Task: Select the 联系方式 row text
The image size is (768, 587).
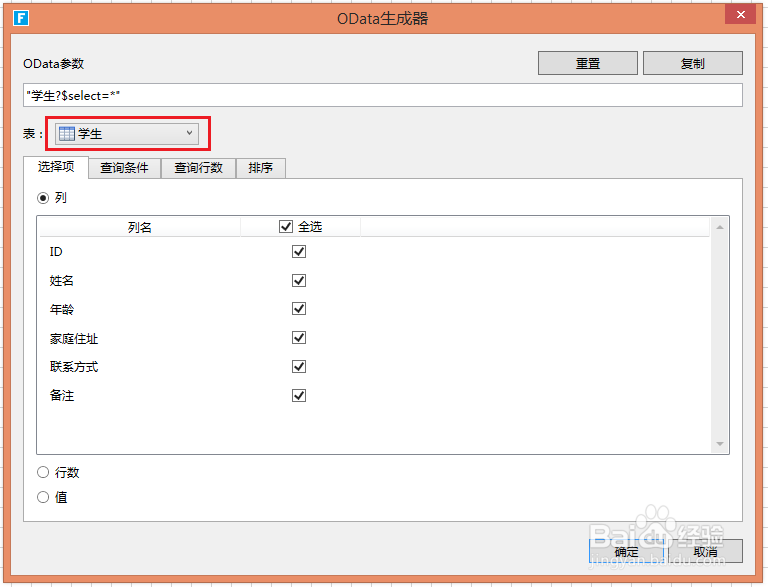Action: [74, 367]
